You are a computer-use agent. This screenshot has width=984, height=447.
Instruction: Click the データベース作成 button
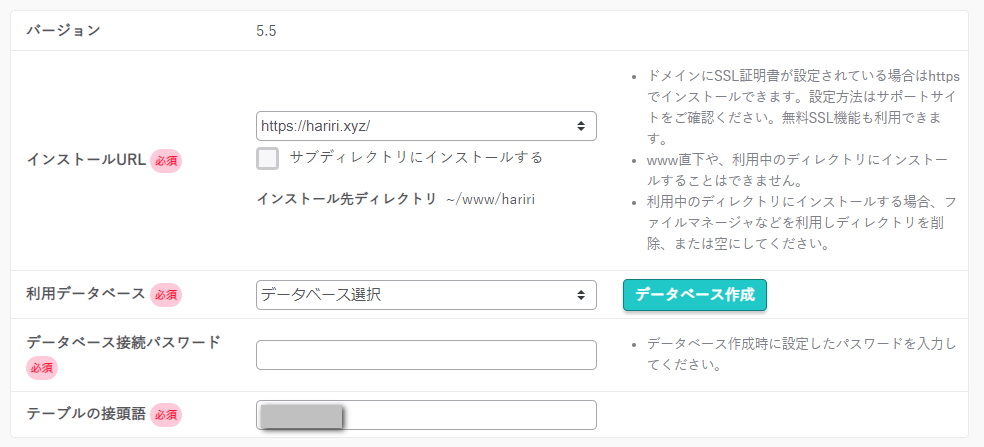(695, 295)
